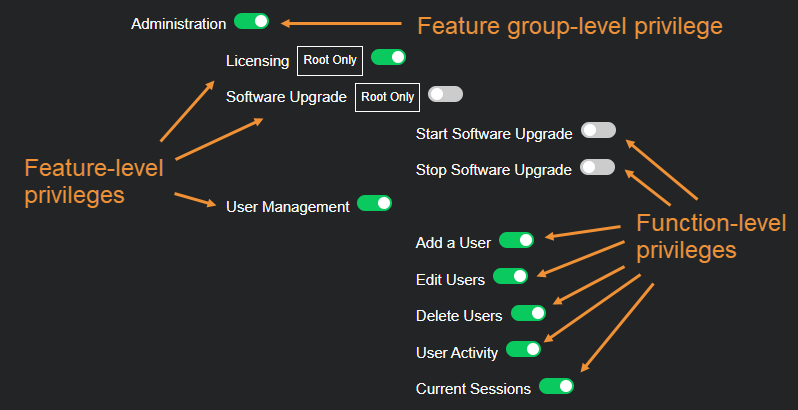Toggle the Edit Users privilege
The height and width of the screenshot is (410, 798).
pos(510,276)
